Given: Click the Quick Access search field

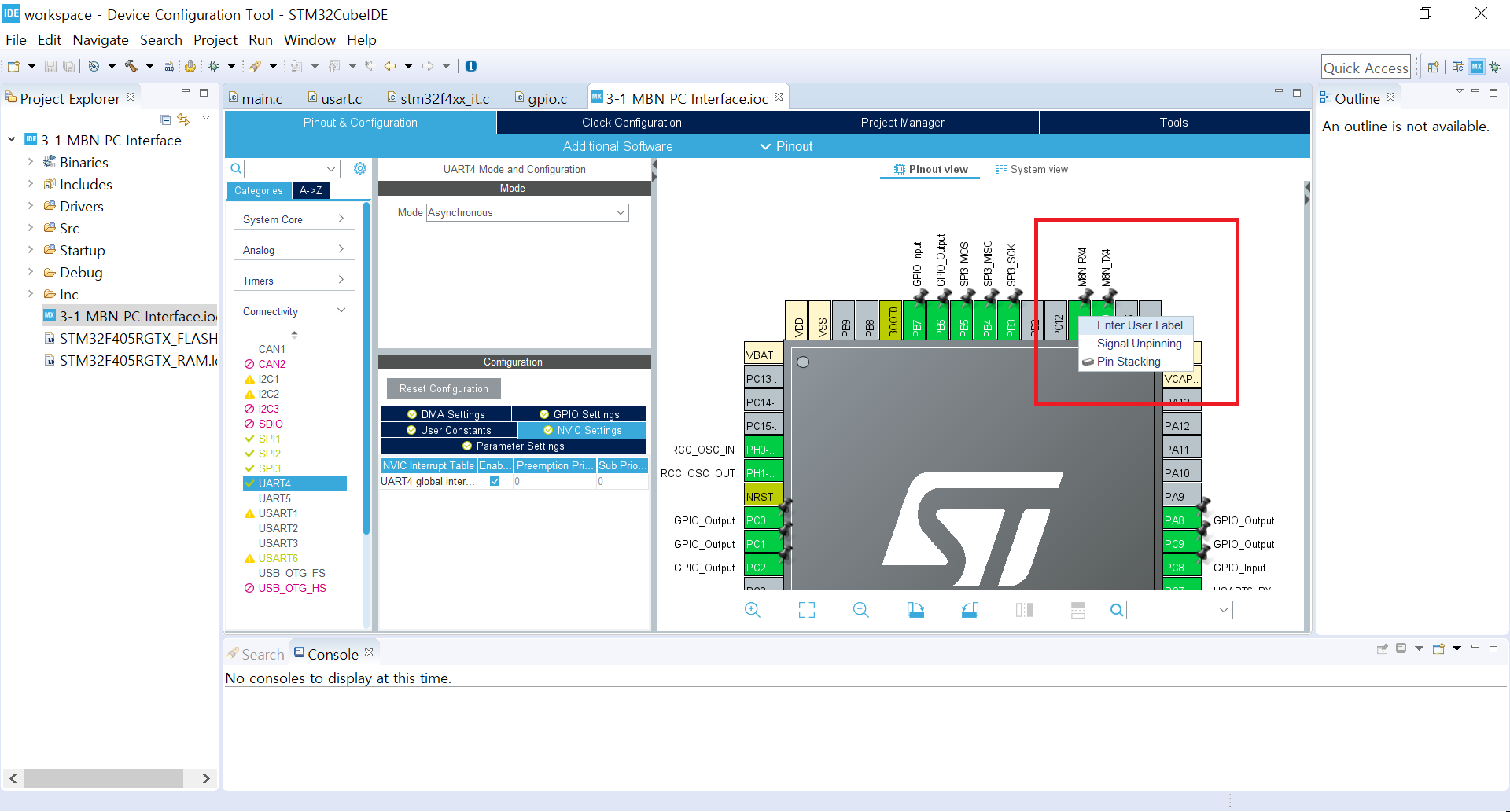Looking at the screenshot, I should pyautogui.click(x=1365, y=68).
